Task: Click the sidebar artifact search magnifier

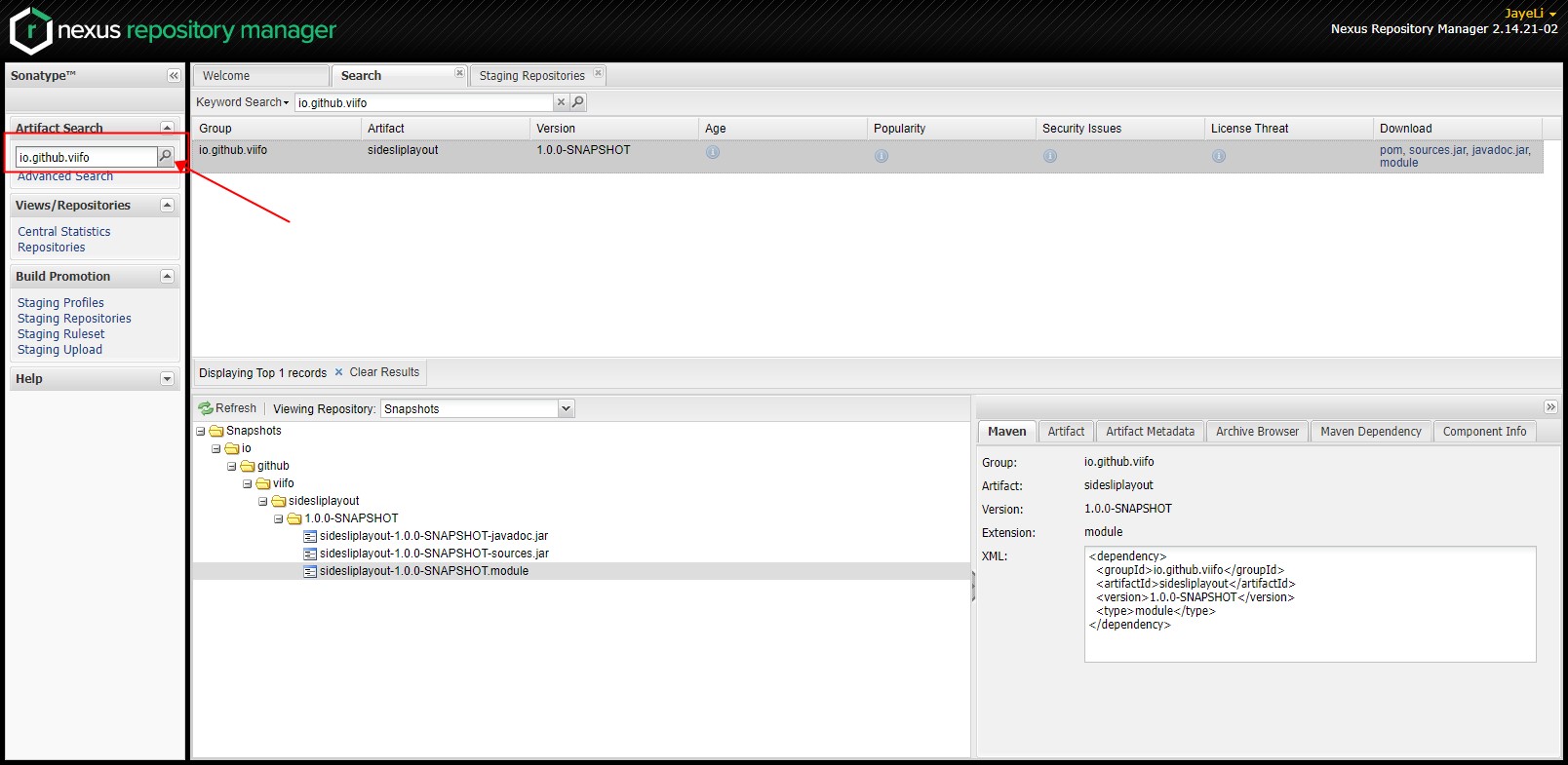Action: click(166, 156)
